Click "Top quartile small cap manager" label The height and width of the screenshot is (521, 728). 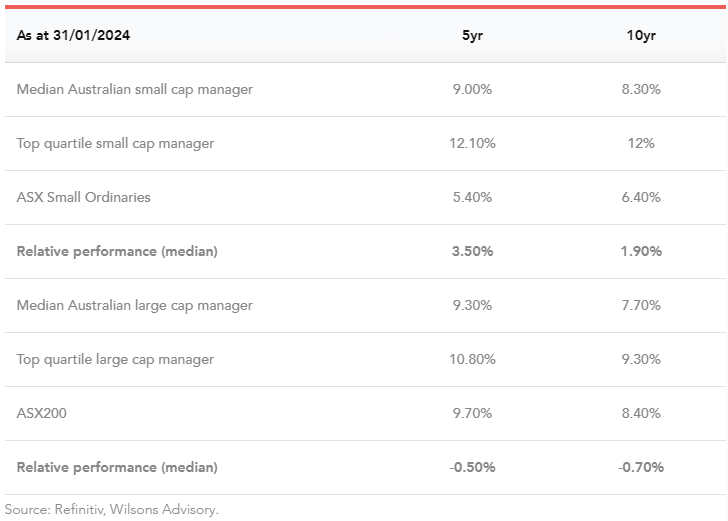(116, 143)
